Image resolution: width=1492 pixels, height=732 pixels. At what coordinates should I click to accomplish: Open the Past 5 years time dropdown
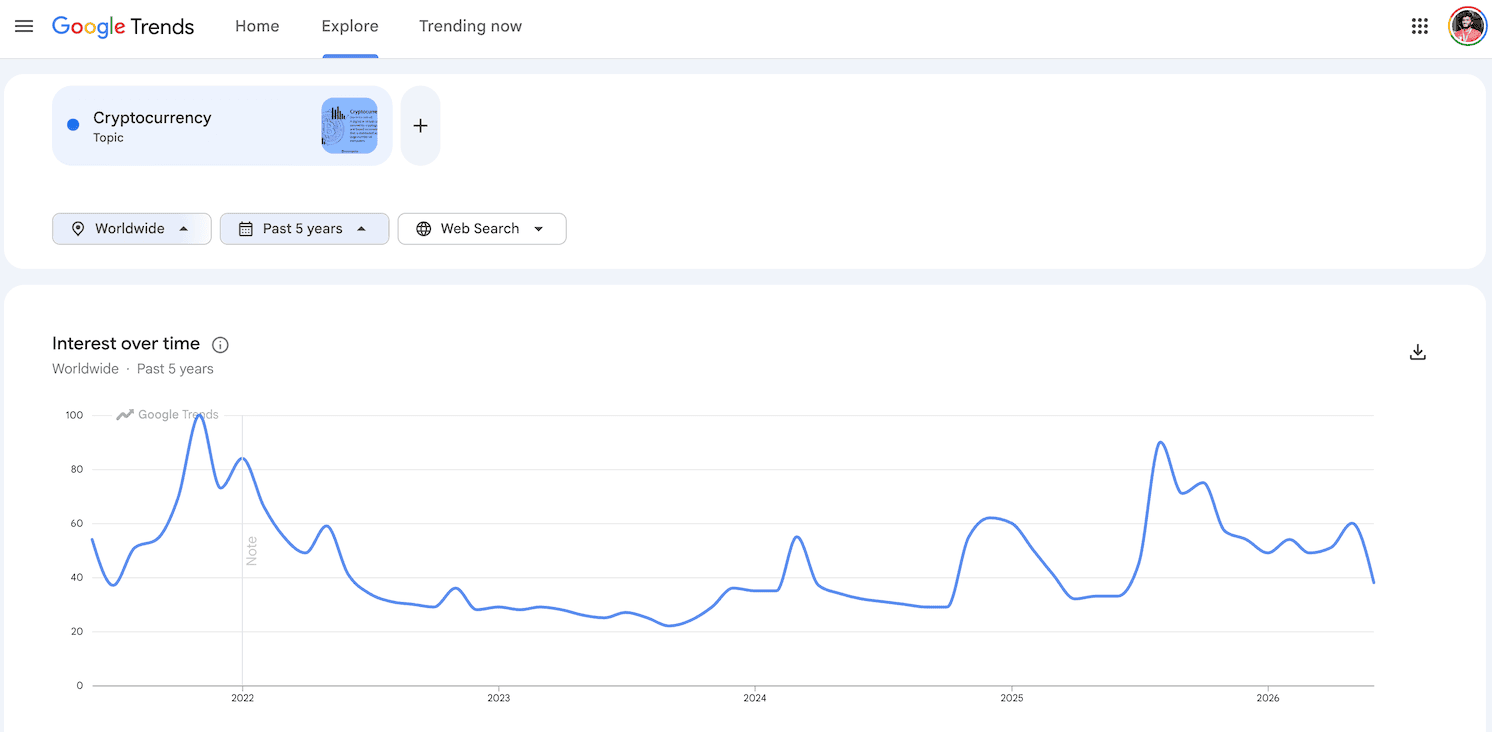point(304,229)
